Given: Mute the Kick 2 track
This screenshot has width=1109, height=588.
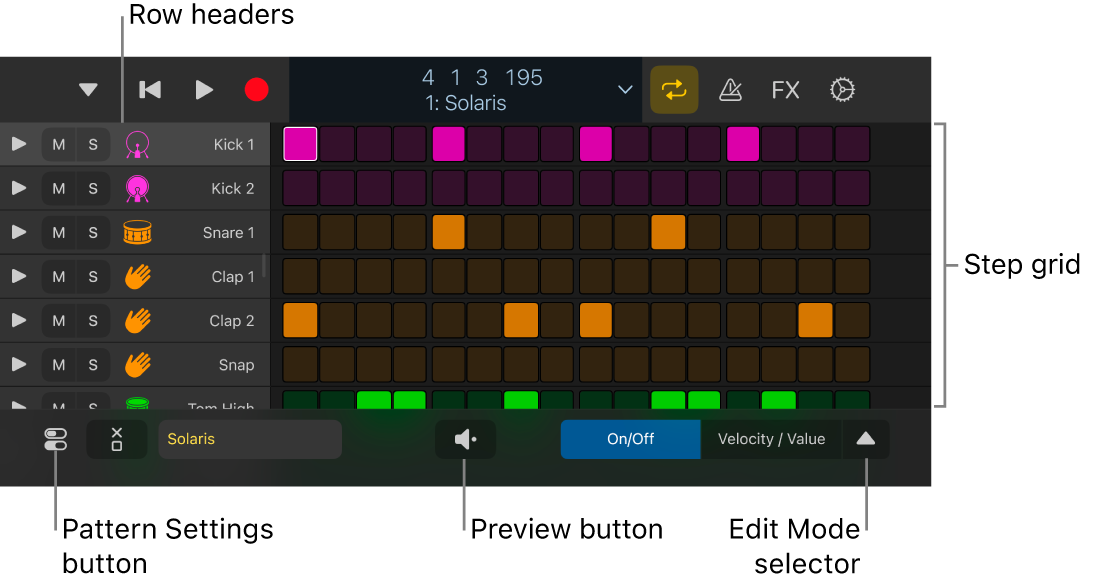Looking at the screenshot, I should point(58,188).
